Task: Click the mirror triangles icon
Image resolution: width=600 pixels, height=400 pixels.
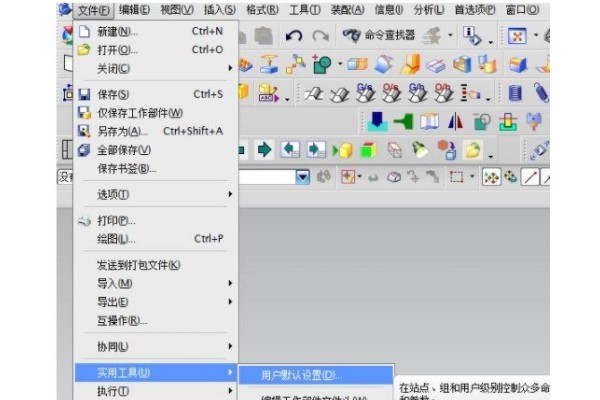Action: coord(455,122)
